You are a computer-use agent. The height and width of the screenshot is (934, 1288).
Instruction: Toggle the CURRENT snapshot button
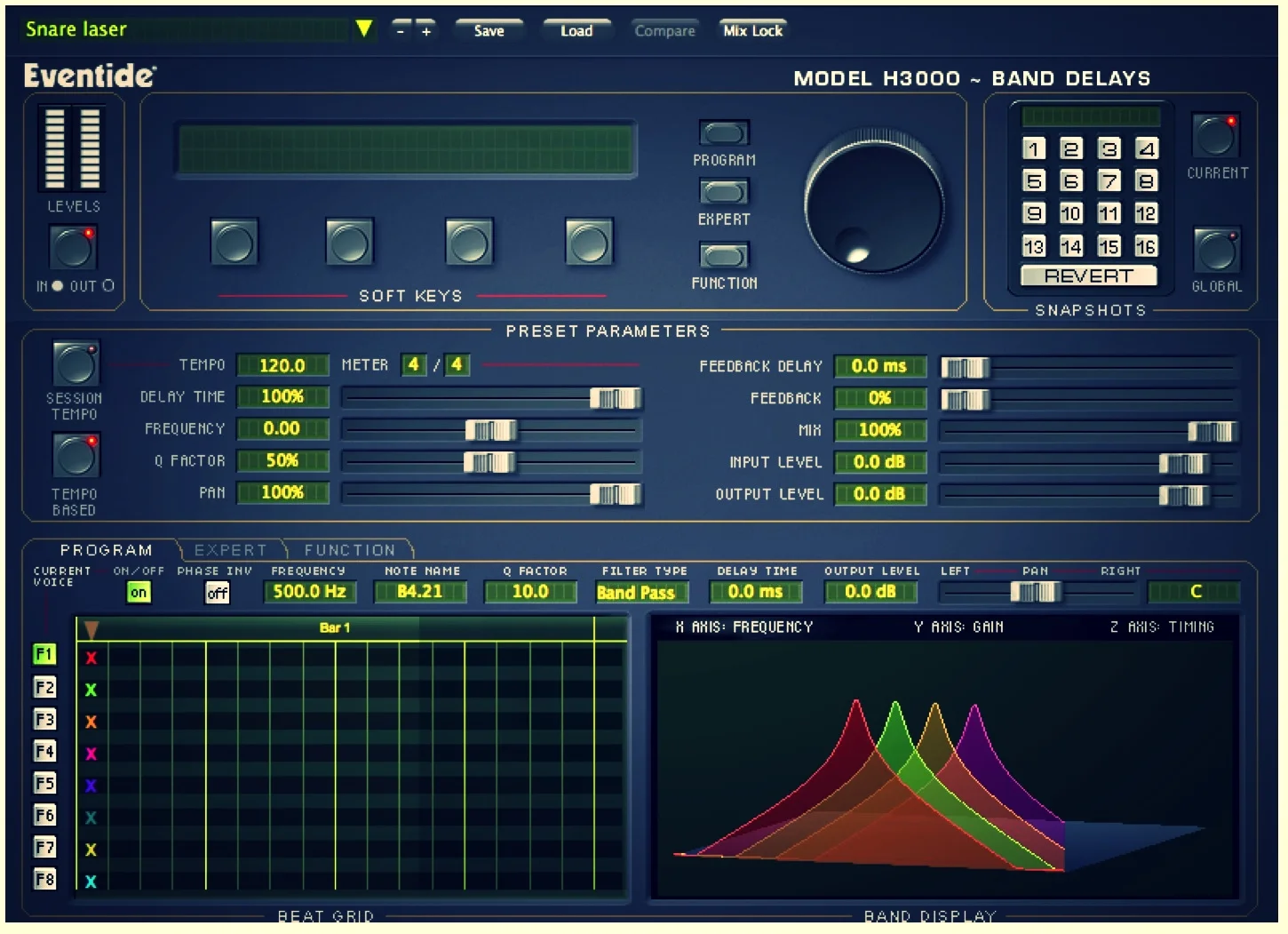1216,136
